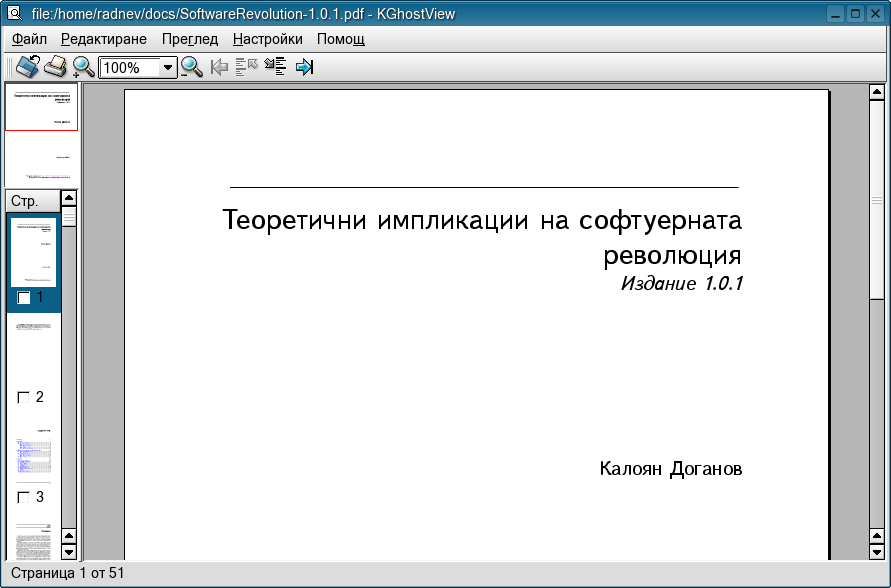Click the zoom in magnifier icon
The width and height of the screenshot is (891, 588).
coord(83,67)
